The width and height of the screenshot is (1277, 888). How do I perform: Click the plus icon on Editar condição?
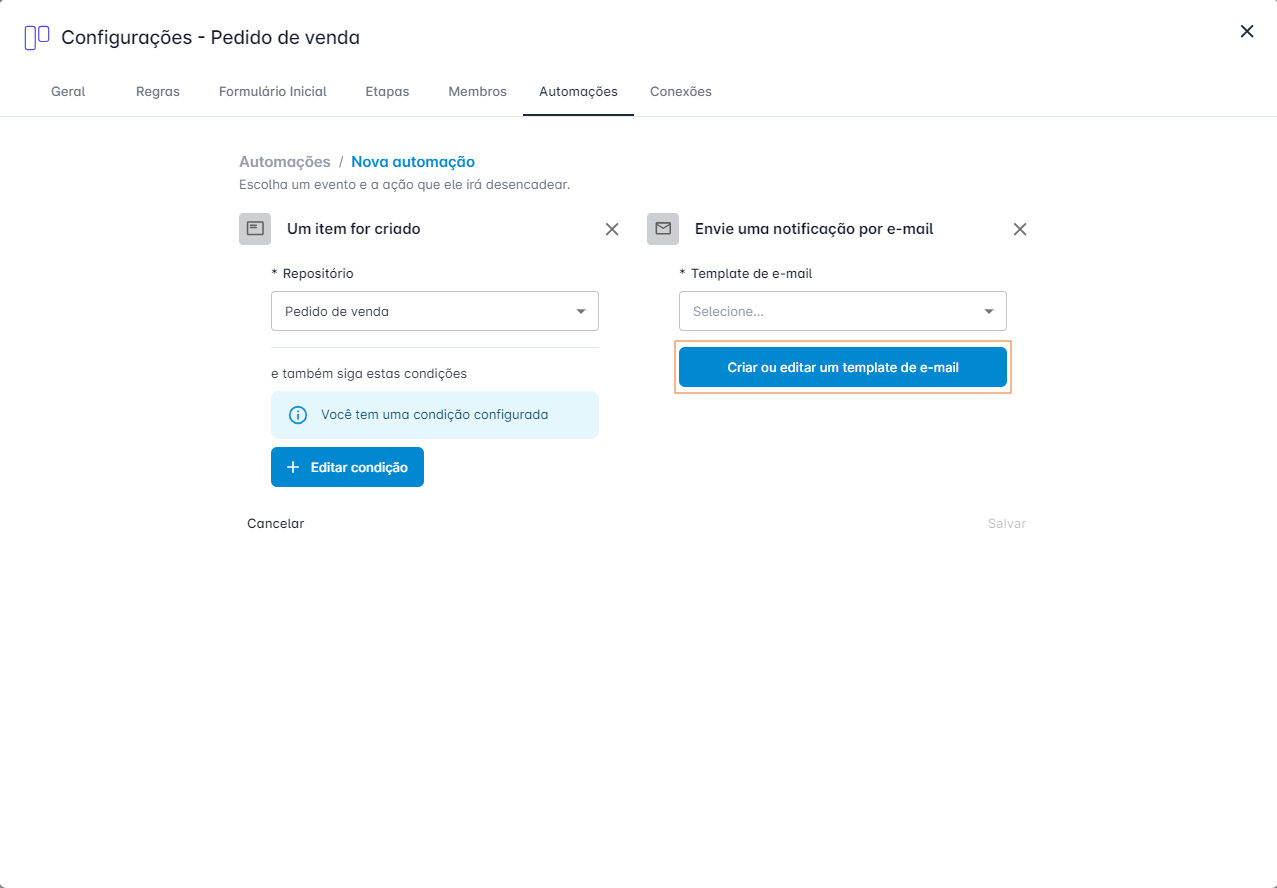(293, 467)
